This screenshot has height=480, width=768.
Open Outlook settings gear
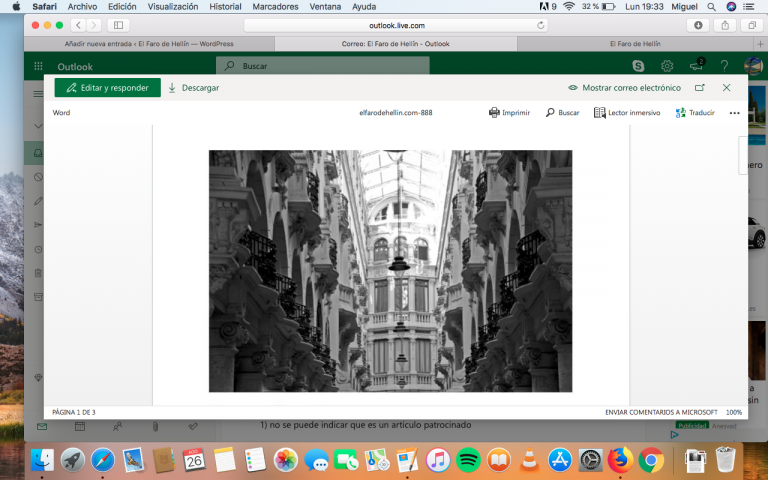coord(667,66)
